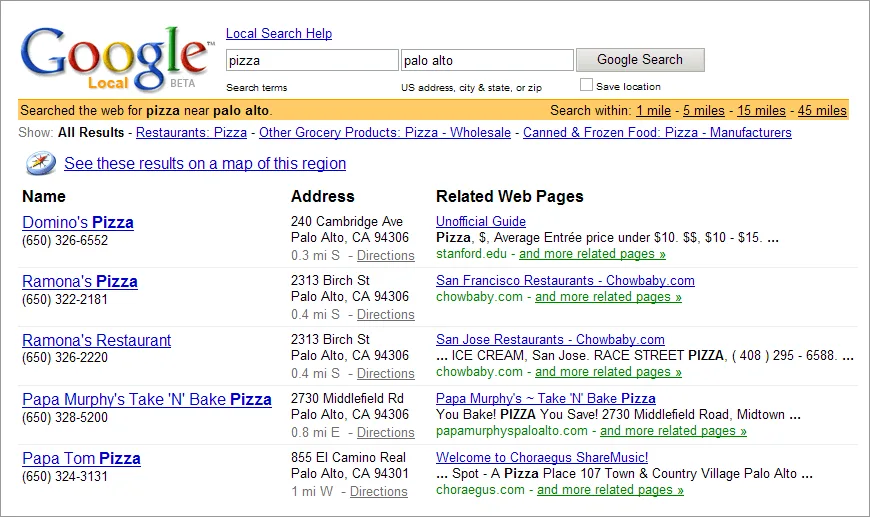Enable the Save location checkbox
870x517 pixels.
click(x=586, y=85)
